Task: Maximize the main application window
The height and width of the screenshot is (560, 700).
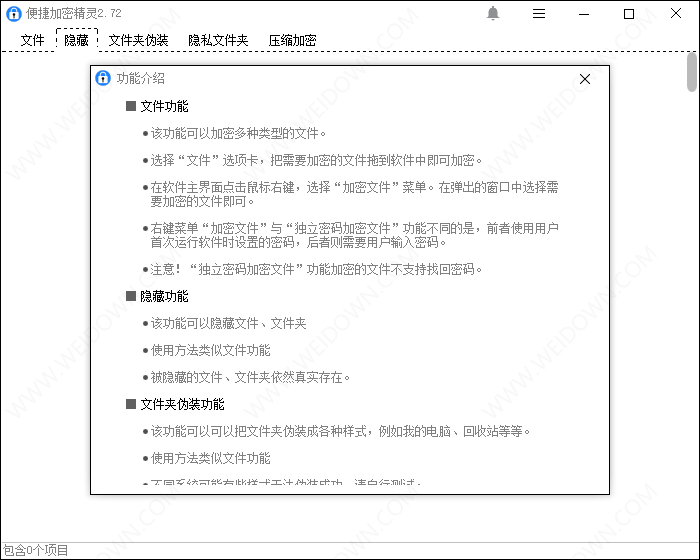Action: [x=629, y=13]
